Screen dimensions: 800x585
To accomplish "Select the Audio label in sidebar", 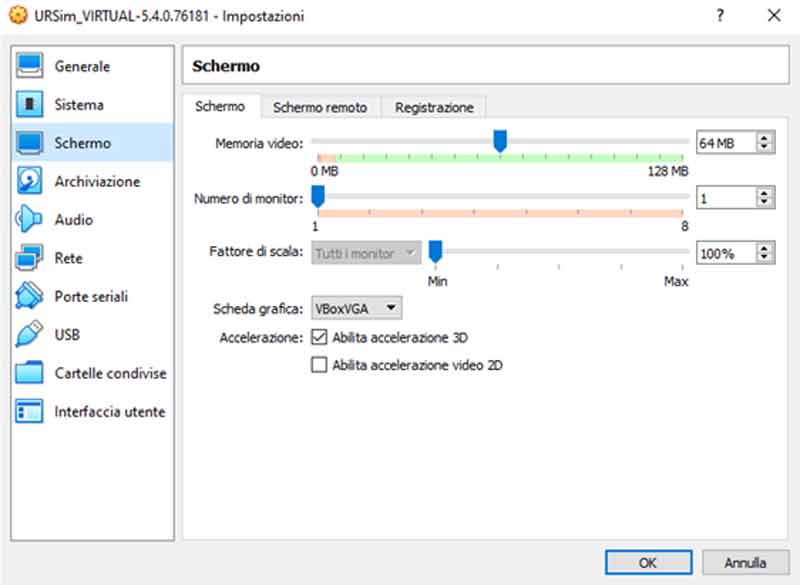I will point(74,220).
